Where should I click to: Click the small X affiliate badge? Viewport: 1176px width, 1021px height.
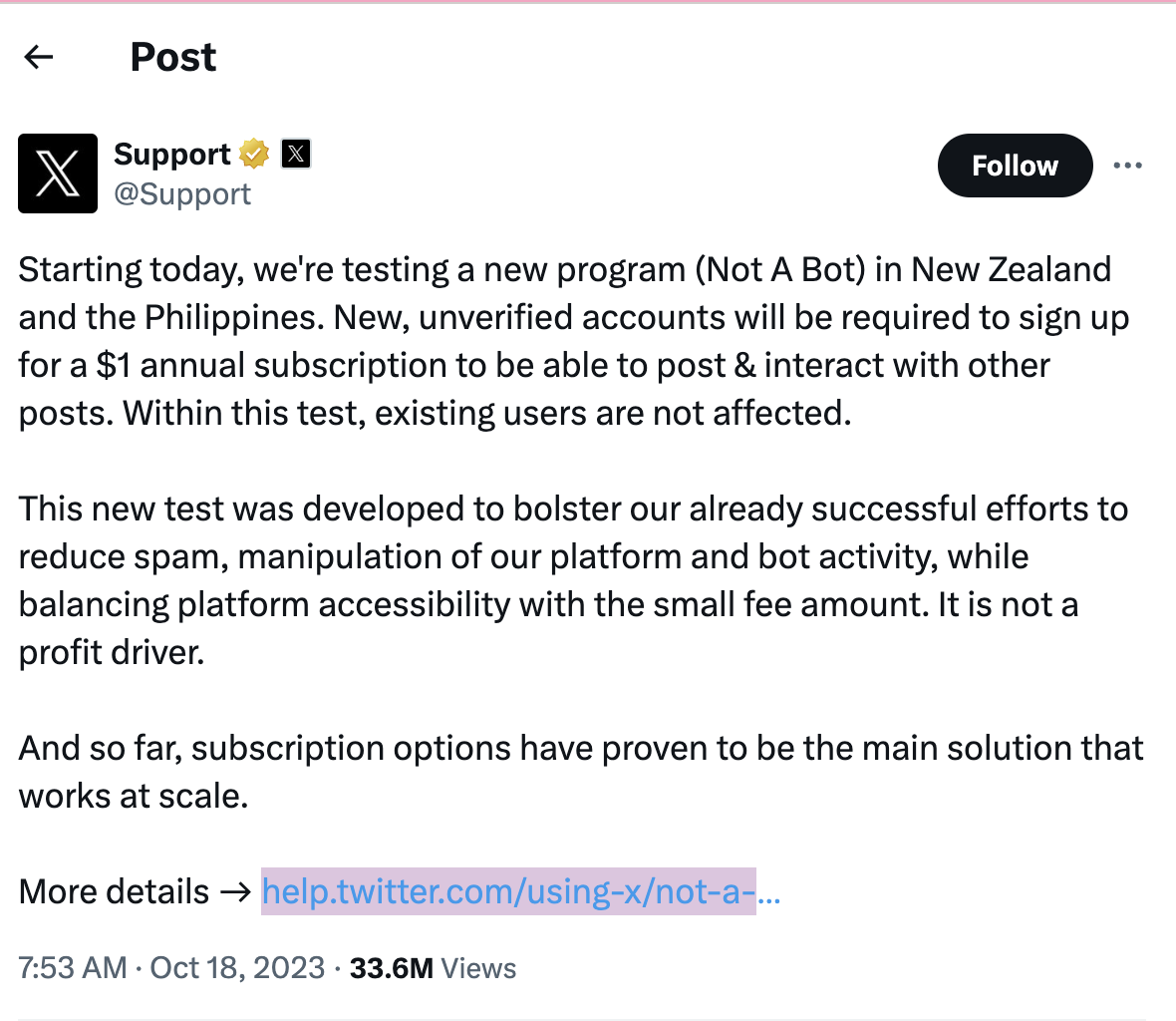[296, 154]
